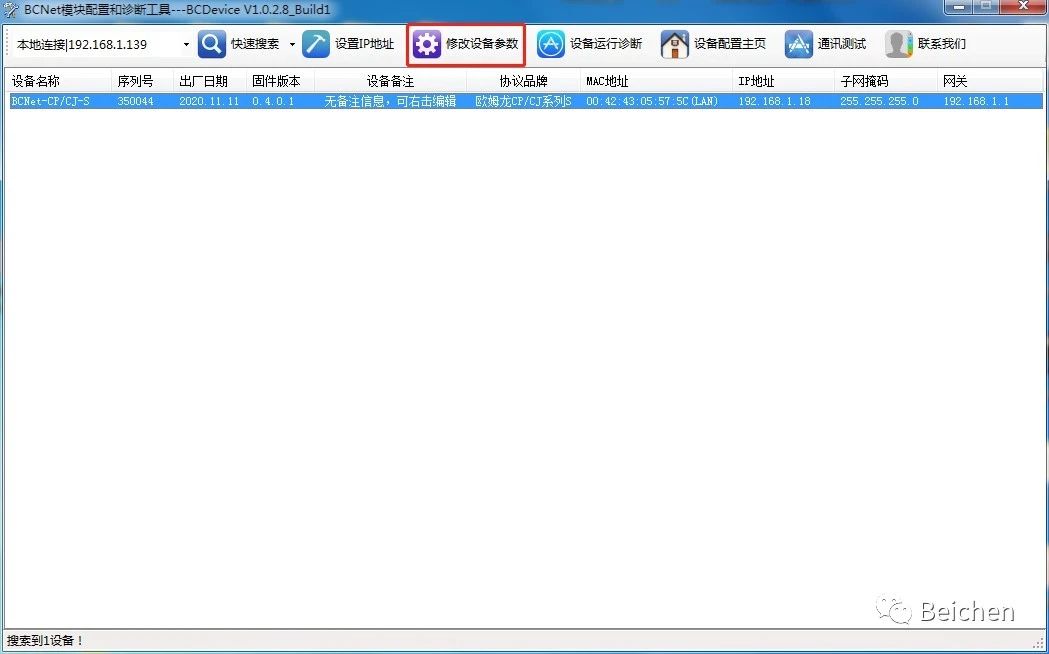This screenshot has width=1049, height=654.
Task: Click the contact us person icon
Action: coord(898,44)
